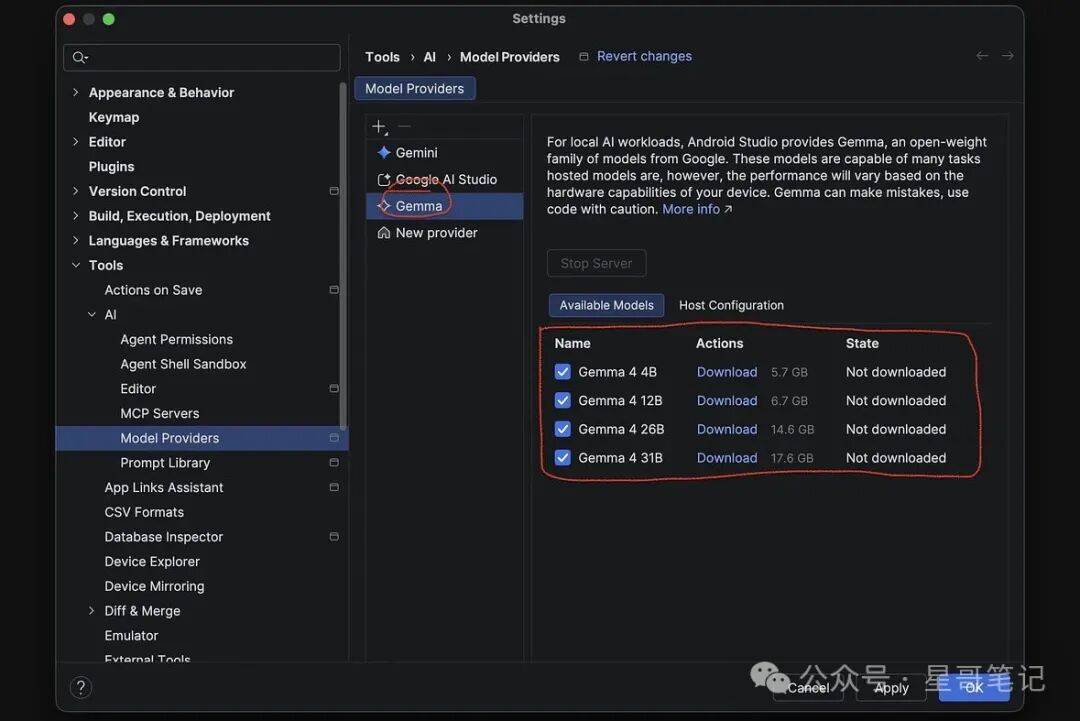The image size is (1080, 721).
Task: Click the plus icon to add provider
Action: [379, 127]
